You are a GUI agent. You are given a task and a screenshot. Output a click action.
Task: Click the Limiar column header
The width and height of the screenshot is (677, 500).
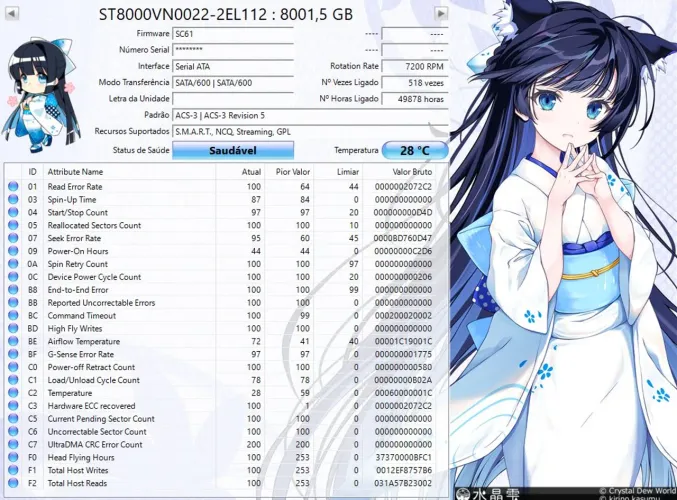[338, 172]
